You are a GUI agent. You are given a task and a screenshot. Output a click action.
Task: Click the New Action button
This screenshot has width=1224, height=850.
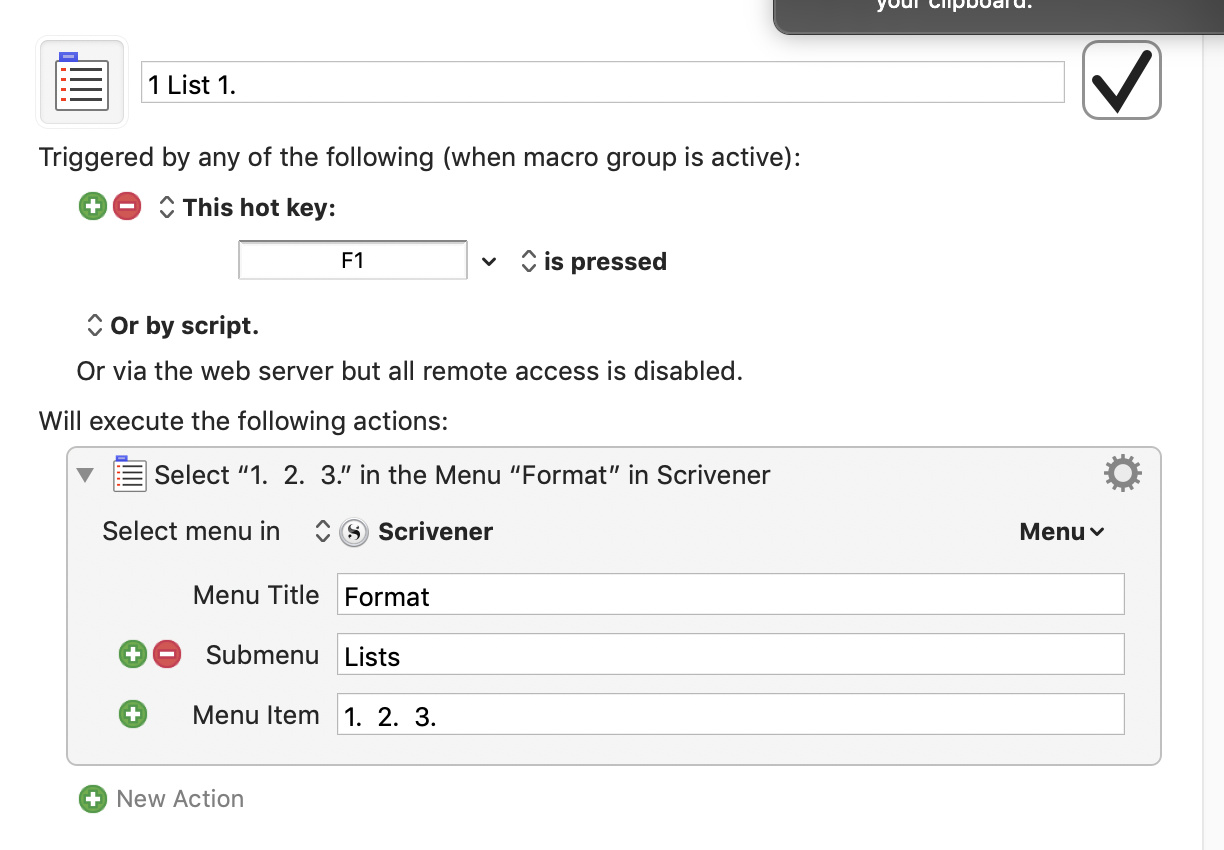(x=180, y=799)
